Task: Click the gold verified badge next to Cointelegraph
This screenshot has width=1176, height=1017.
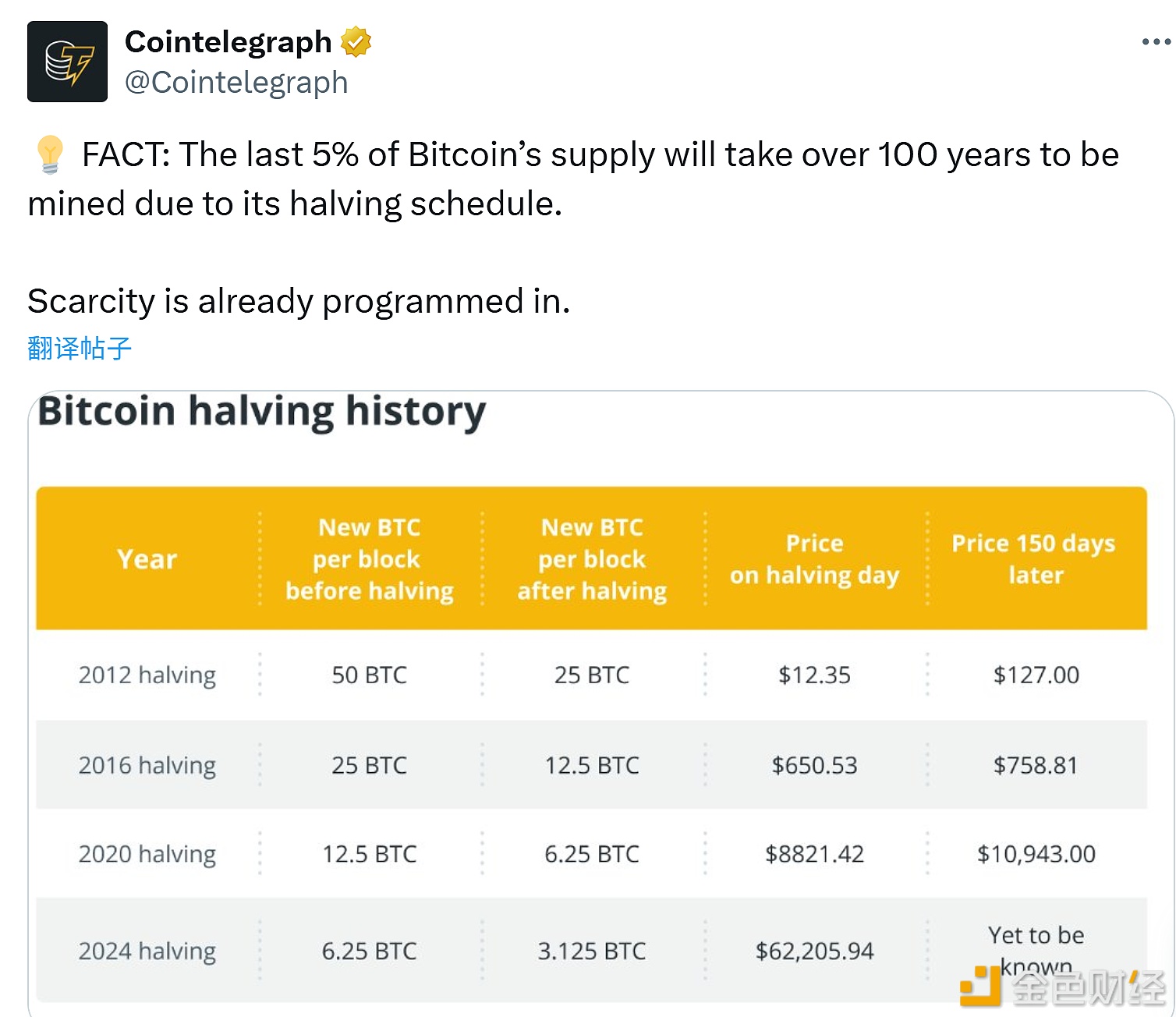Action: [356, 41]
